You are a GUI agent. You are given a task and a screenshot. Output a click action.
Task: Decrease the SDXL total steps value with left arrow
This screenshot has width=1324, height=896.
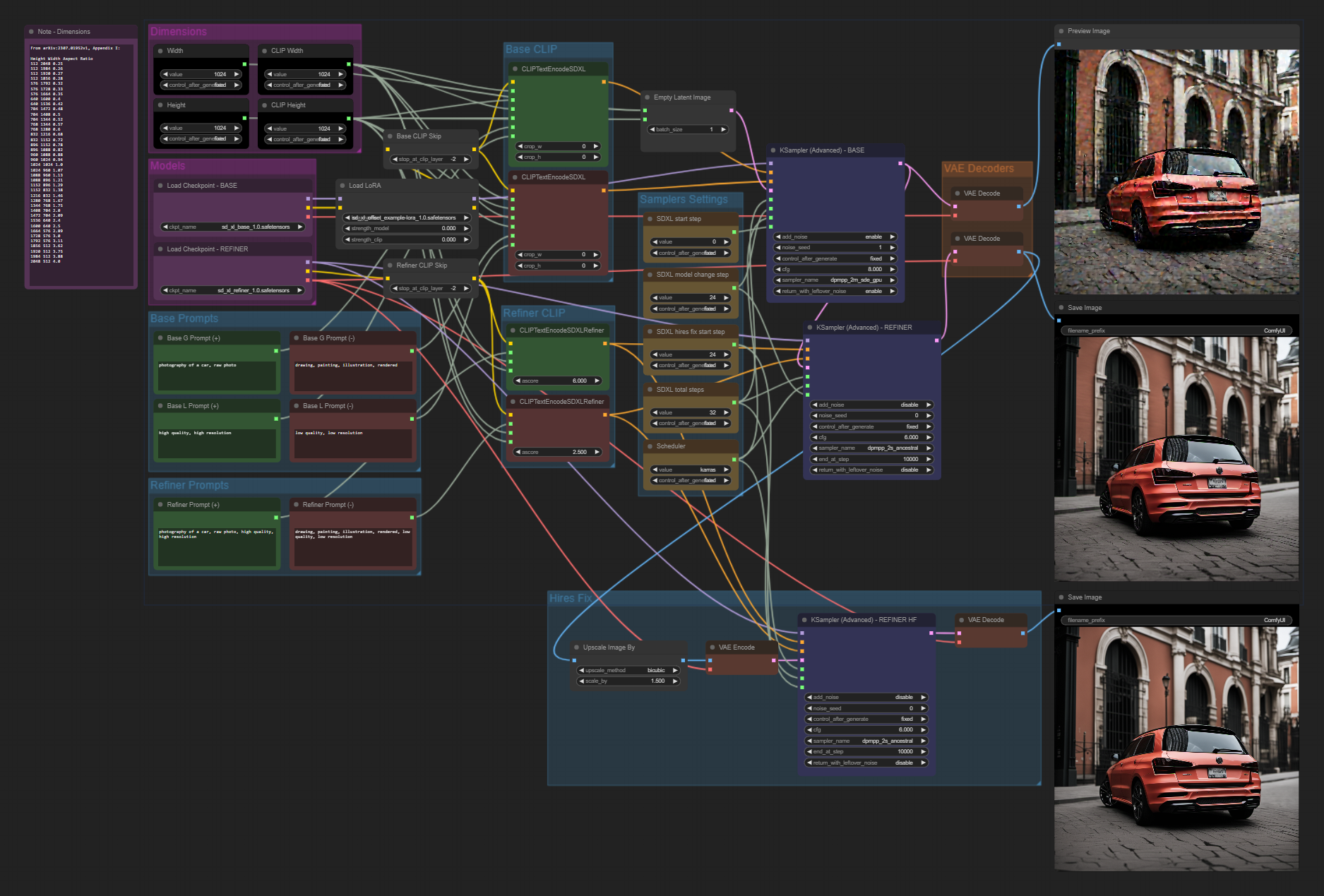[655, 413]
